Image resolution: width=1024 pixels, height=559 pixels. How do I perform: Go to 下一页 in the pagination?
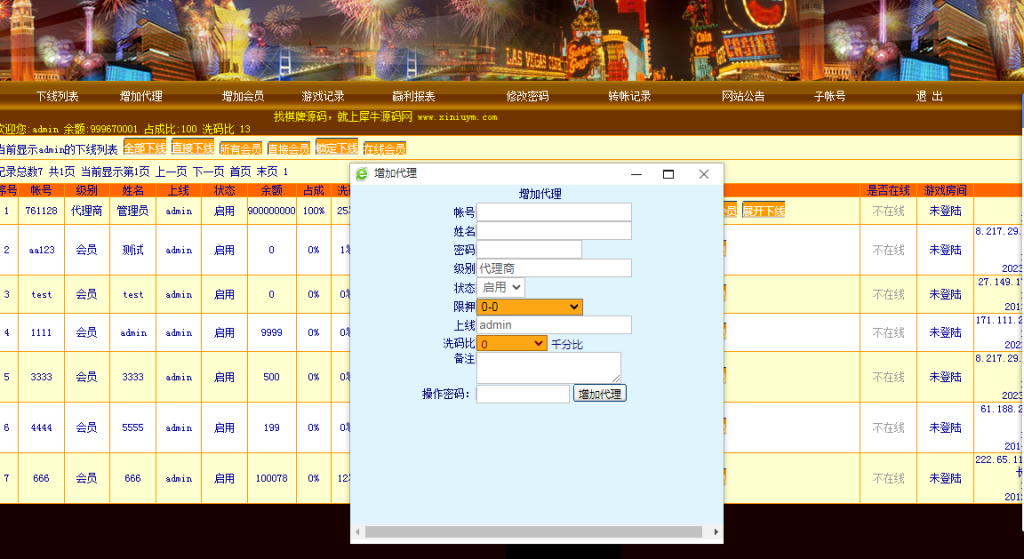coord(208,171)
